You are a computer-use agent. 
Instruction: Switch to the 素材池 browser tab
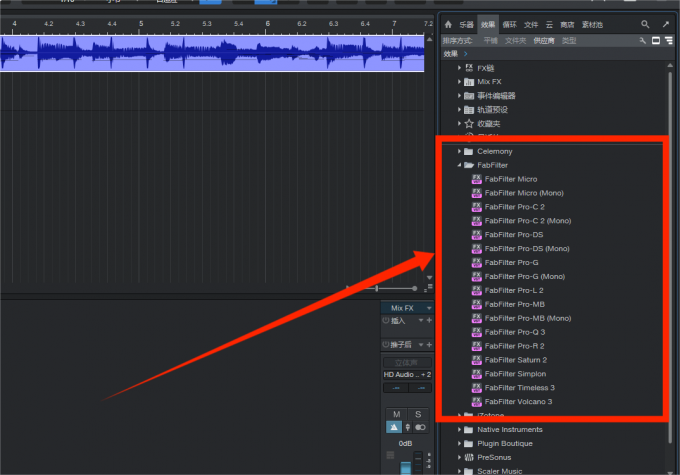tap(592, 25)
